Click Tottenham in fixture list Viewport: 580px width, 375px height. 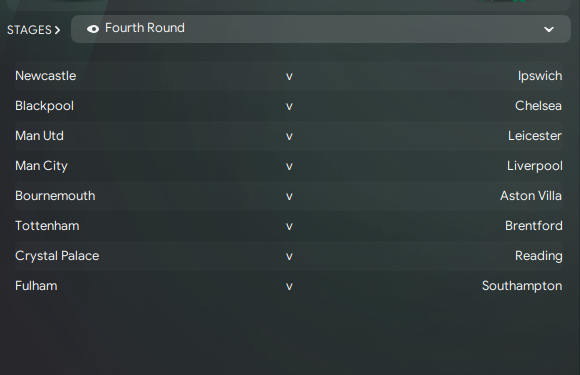tap(47, 226)
